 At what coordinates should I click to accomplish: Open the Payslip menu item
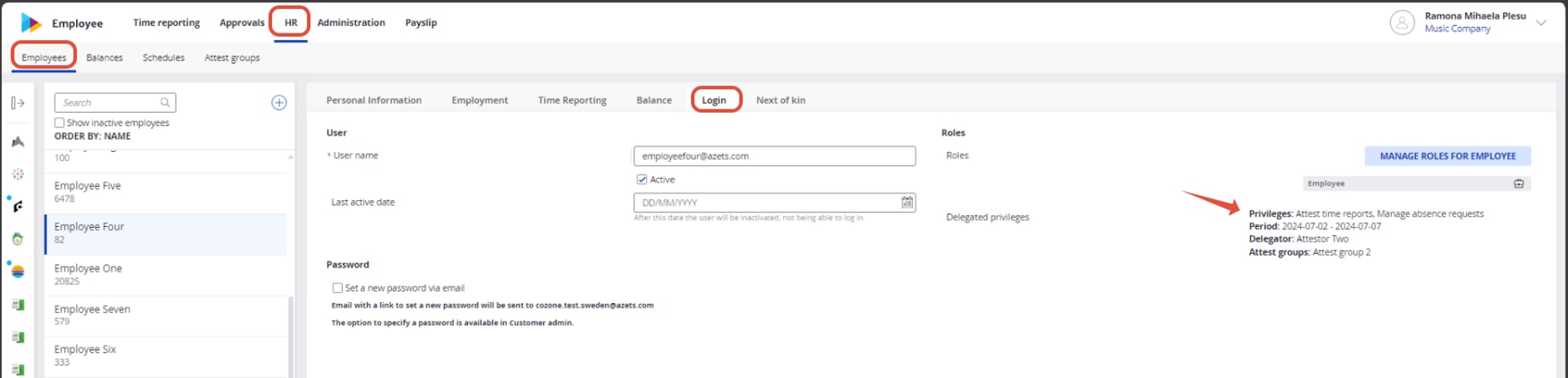point(421,23)
